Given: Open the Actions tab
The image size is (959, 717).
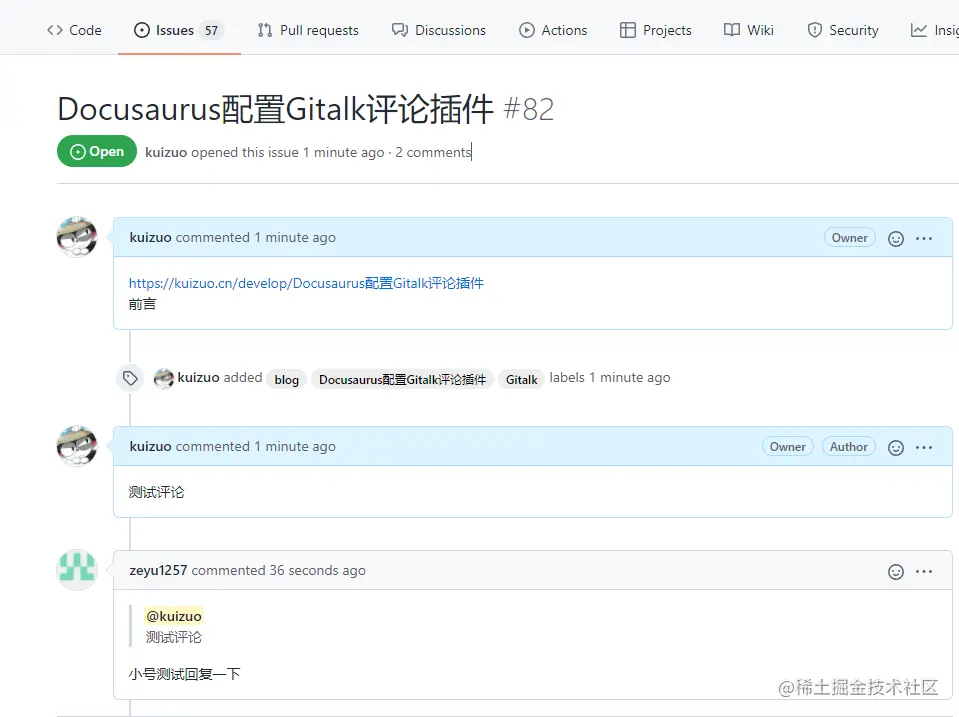Looking at the screenshot, I should 553,30.
